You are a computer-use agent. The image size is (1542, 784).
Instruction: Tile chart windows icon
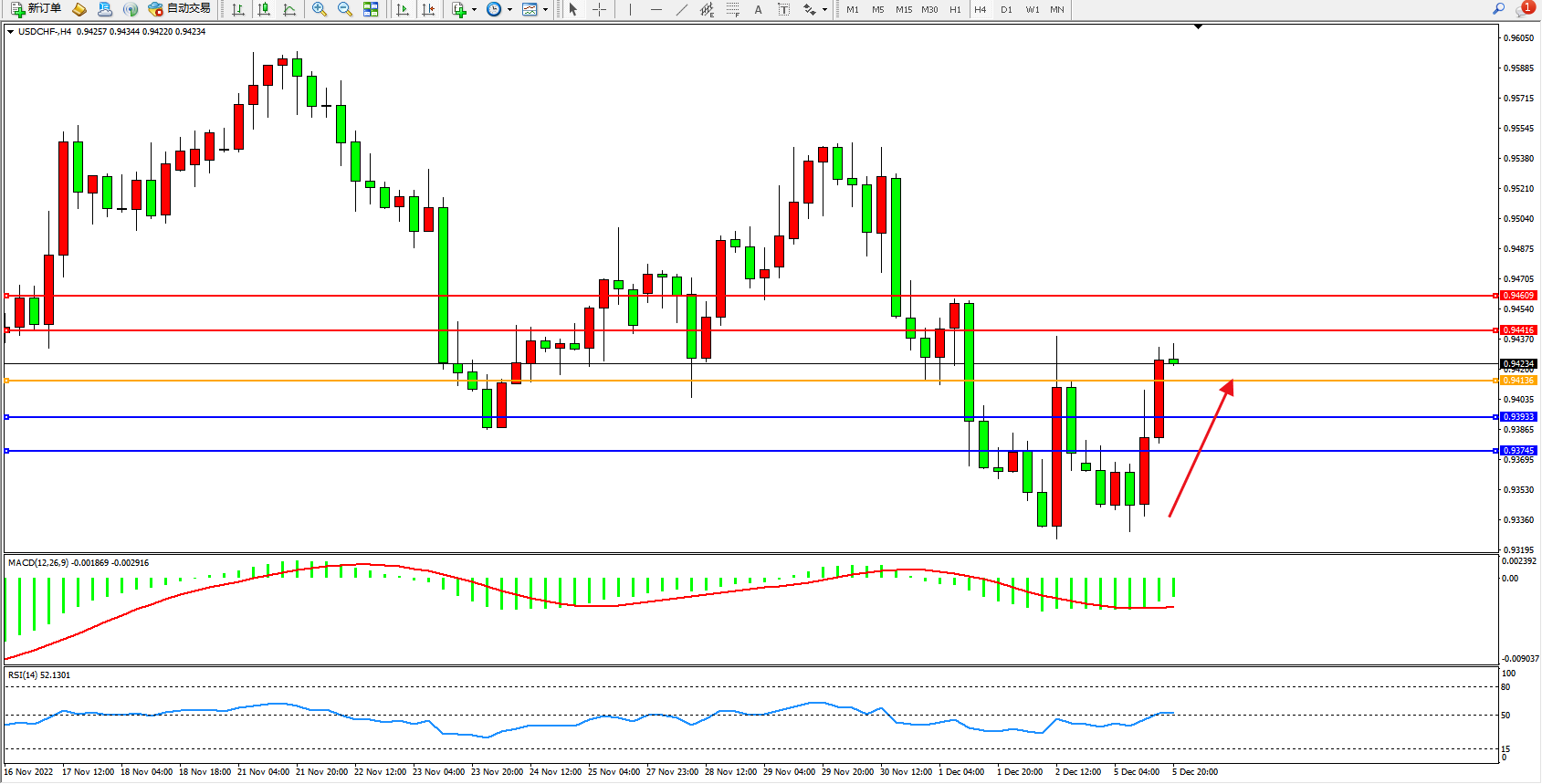(371, 9)
